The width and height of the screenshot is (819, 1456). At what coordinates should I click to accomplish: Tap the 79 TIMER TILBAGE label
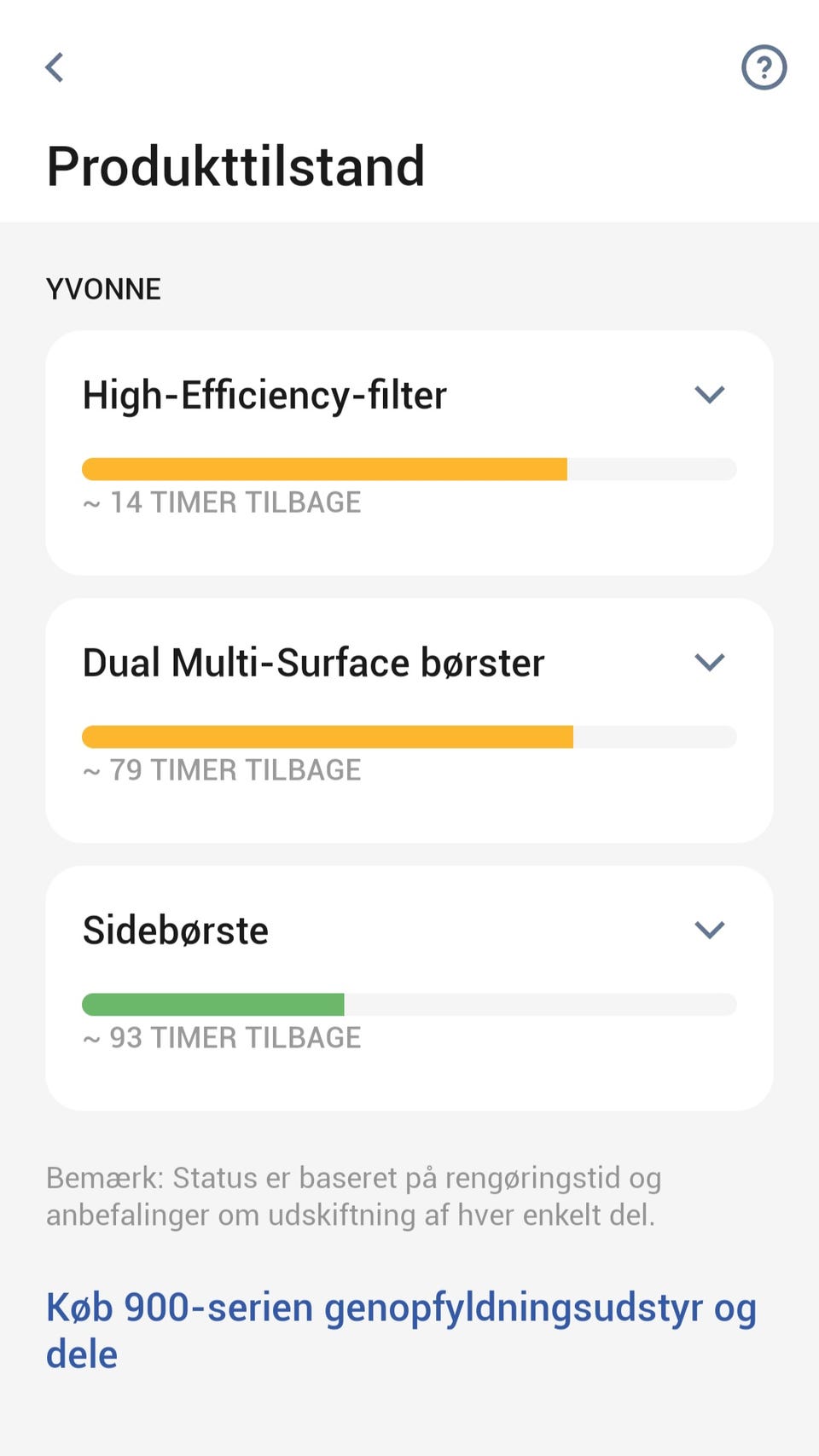[222, 770]
